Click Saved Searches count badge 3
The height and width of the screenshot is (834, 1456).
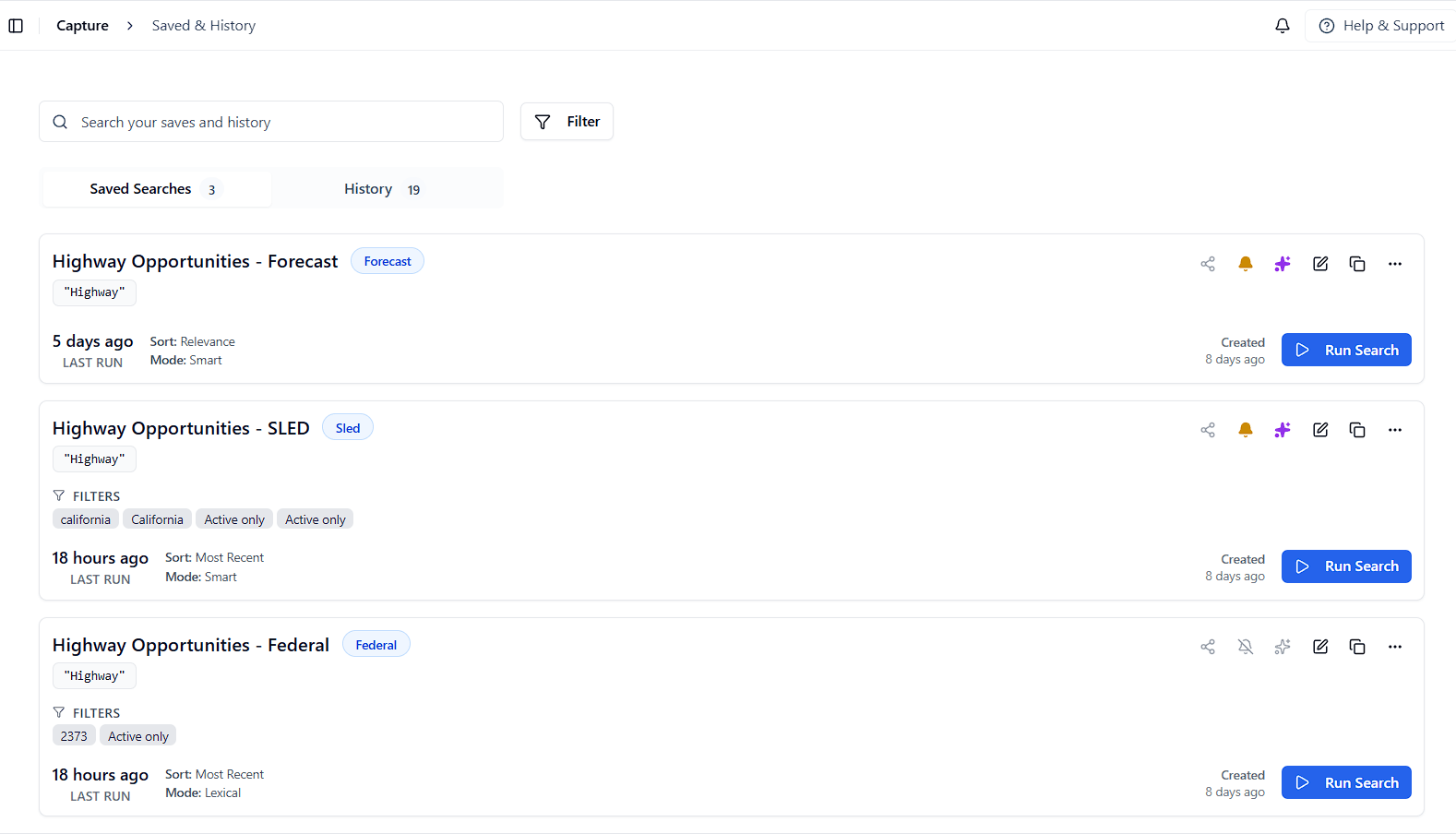[211, 190]
